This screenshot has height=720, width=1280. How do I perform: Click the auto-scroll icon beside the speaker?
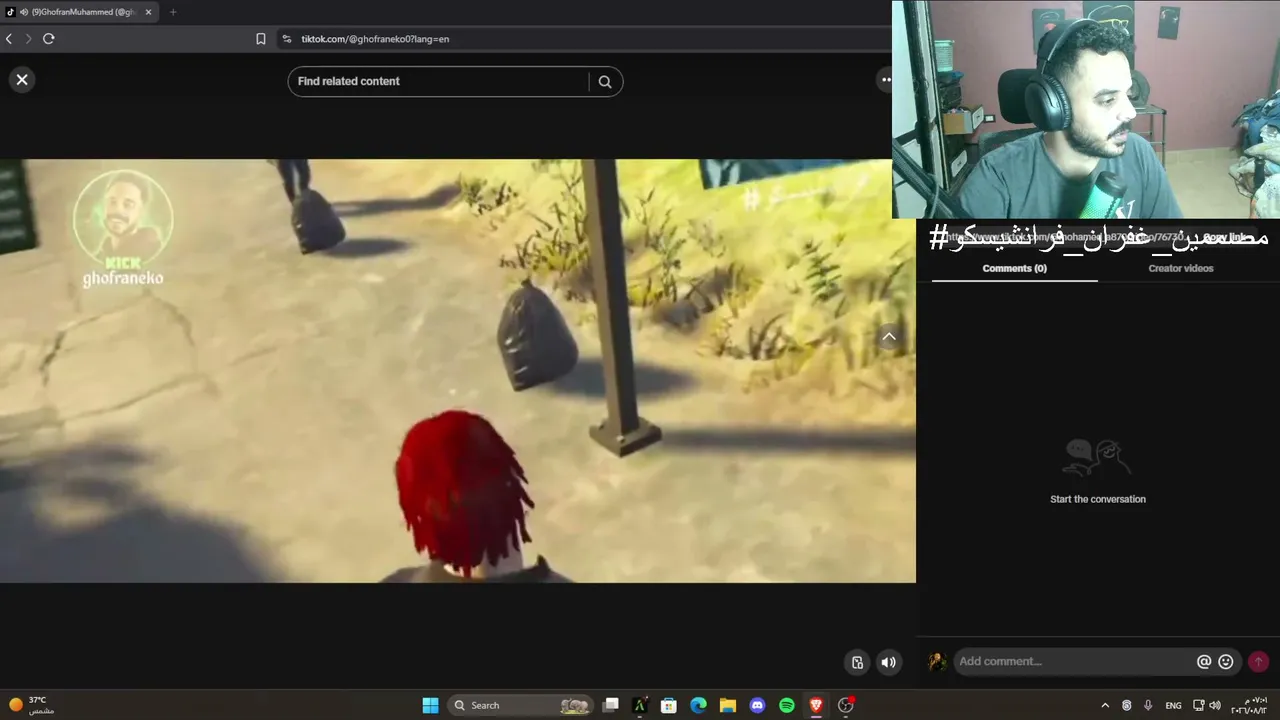pos(857,662)
